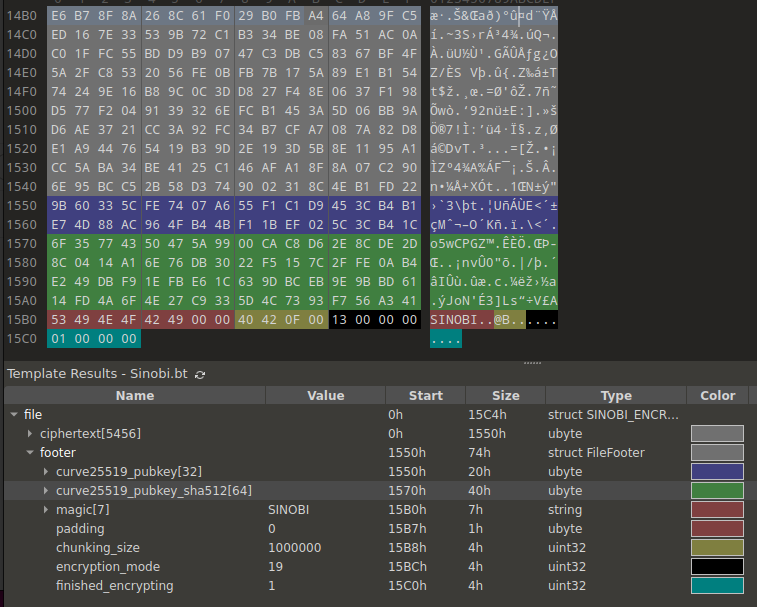Click the black swatch for encryption_mode

[x=717, y=566]
